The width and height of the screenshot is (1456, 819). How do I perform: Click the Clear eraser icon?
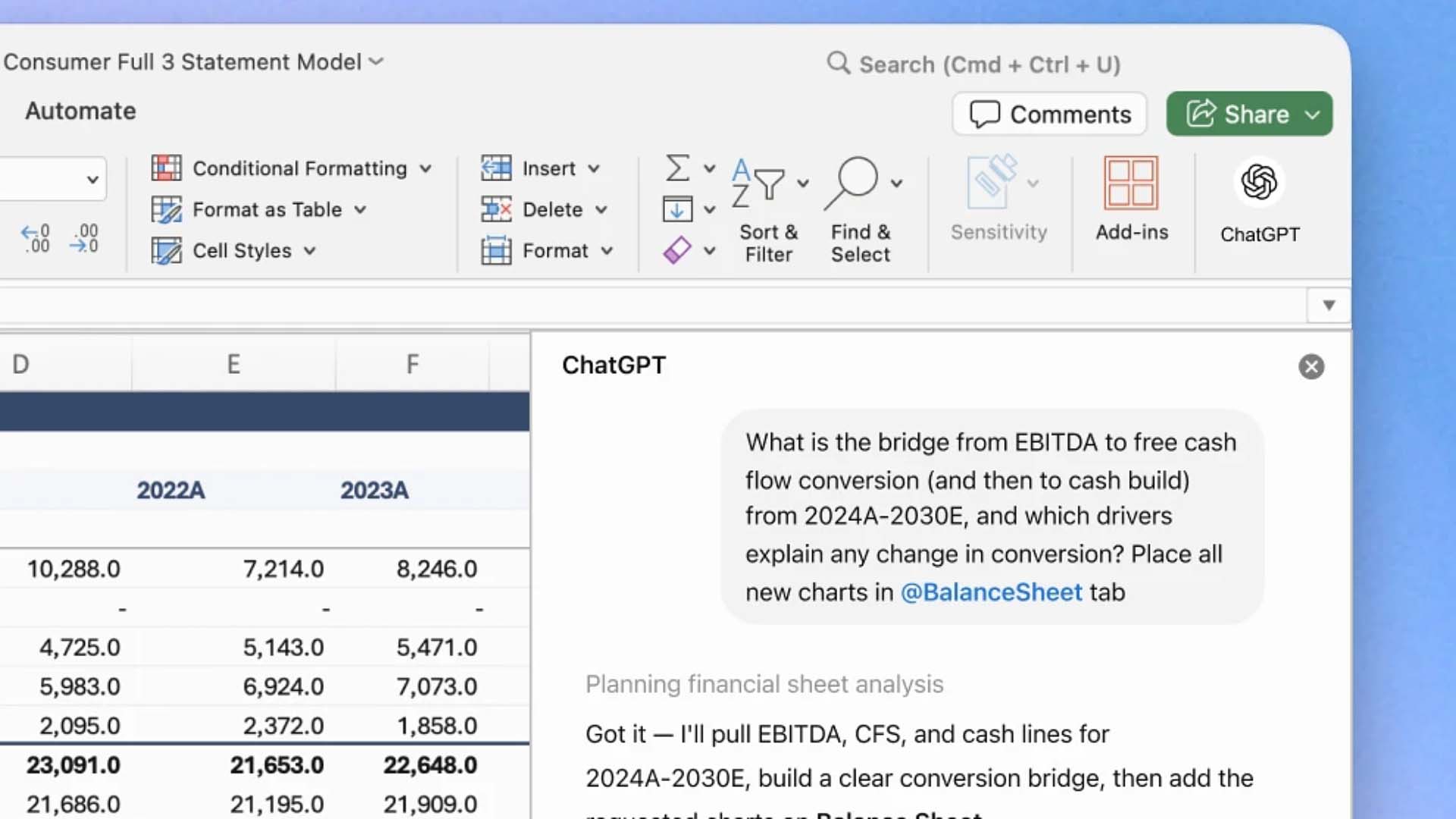pyautogui.click(x=677, y=250)
